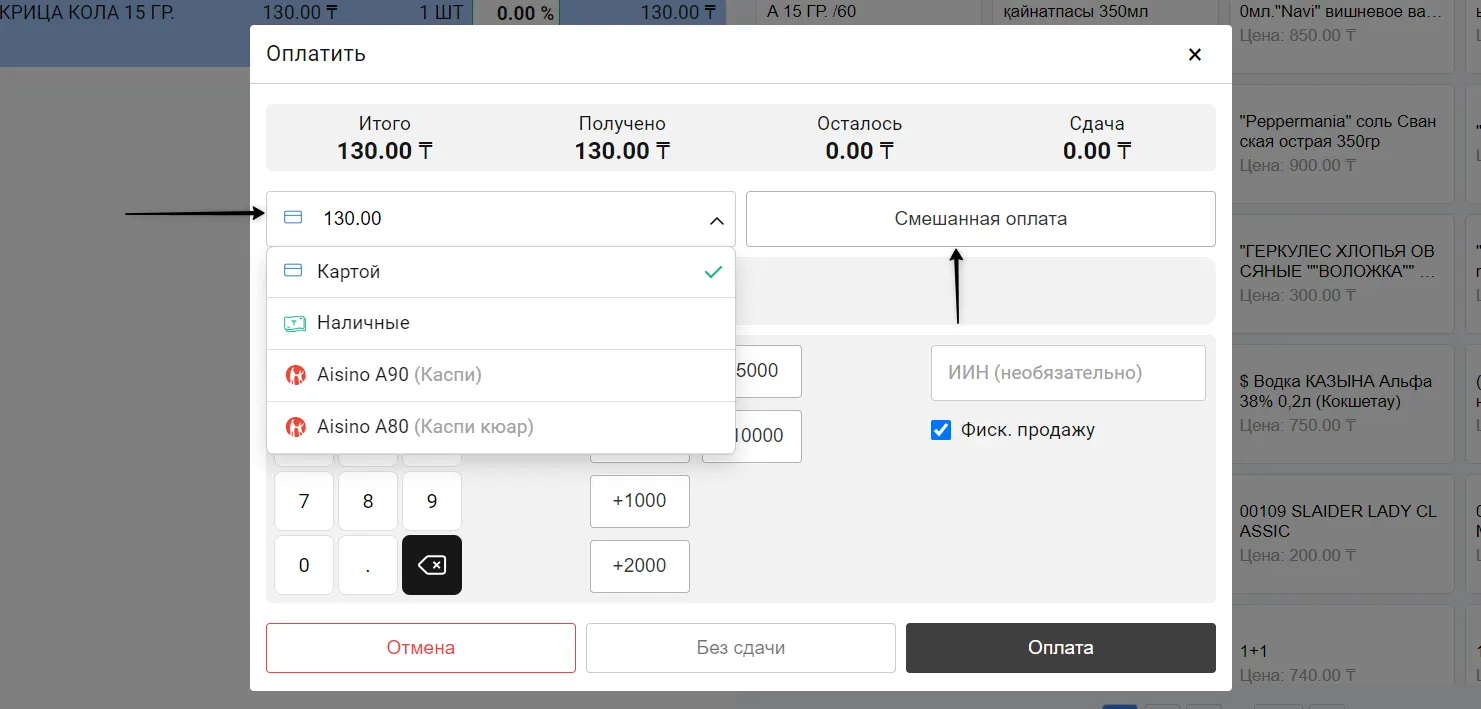This screenshot has width=1481, height=709.
Task: Click the backspace delete key on keypad
Action: (431, 565)
